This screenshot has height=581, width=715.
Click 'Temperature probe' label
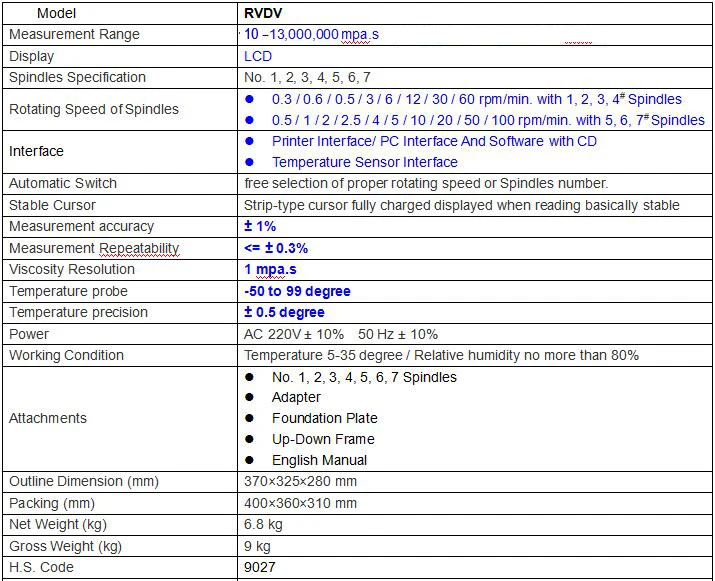[68, 291]
